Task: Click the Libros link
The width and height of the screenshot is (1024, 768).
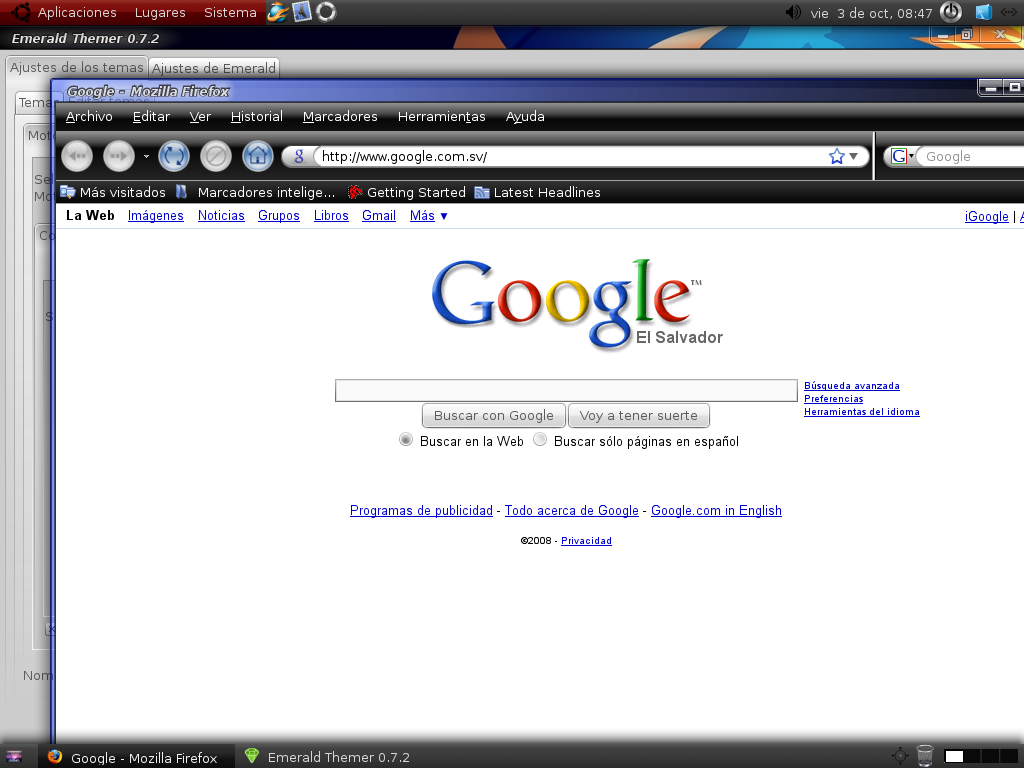Action: click(331, 216)
